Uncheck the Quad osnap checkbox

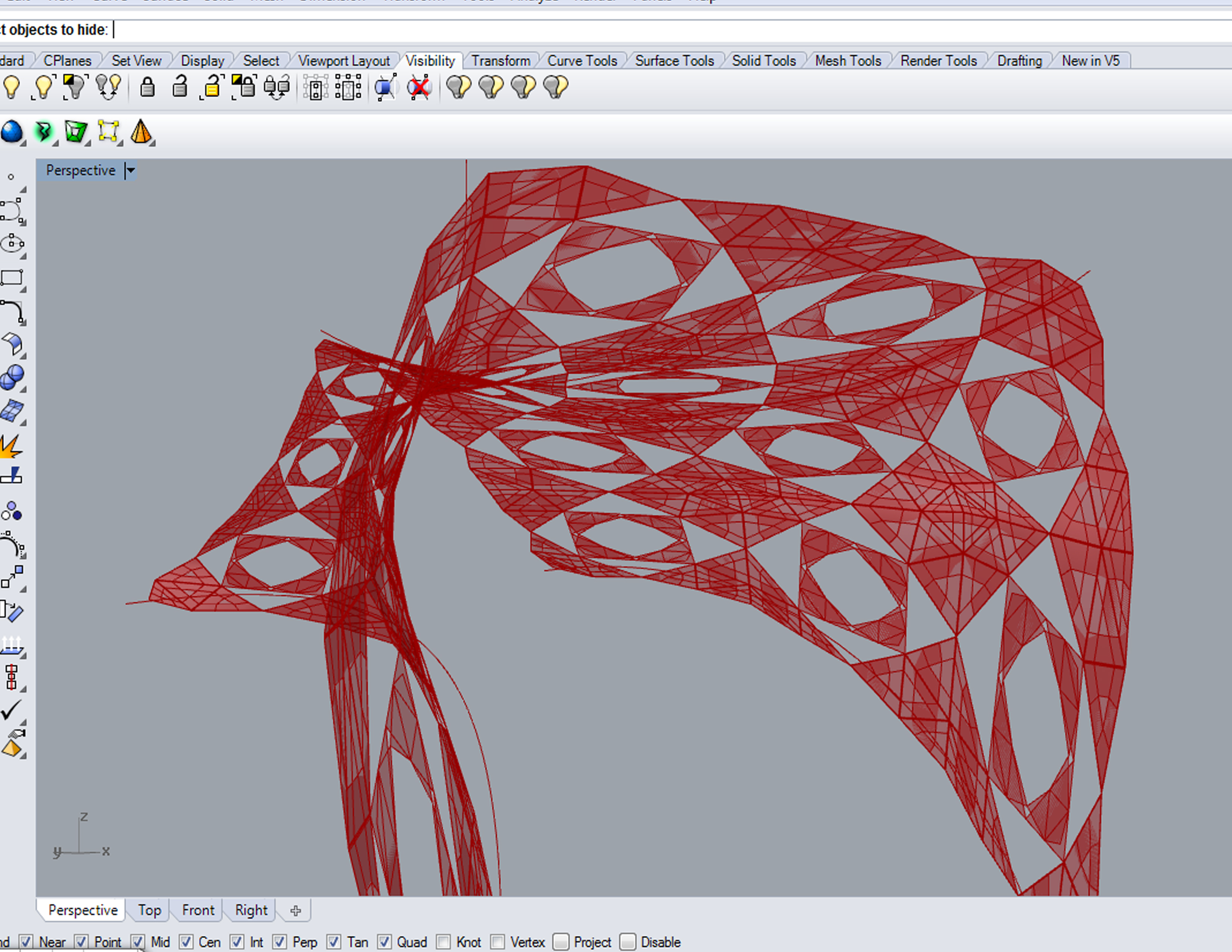coord(385,942)
